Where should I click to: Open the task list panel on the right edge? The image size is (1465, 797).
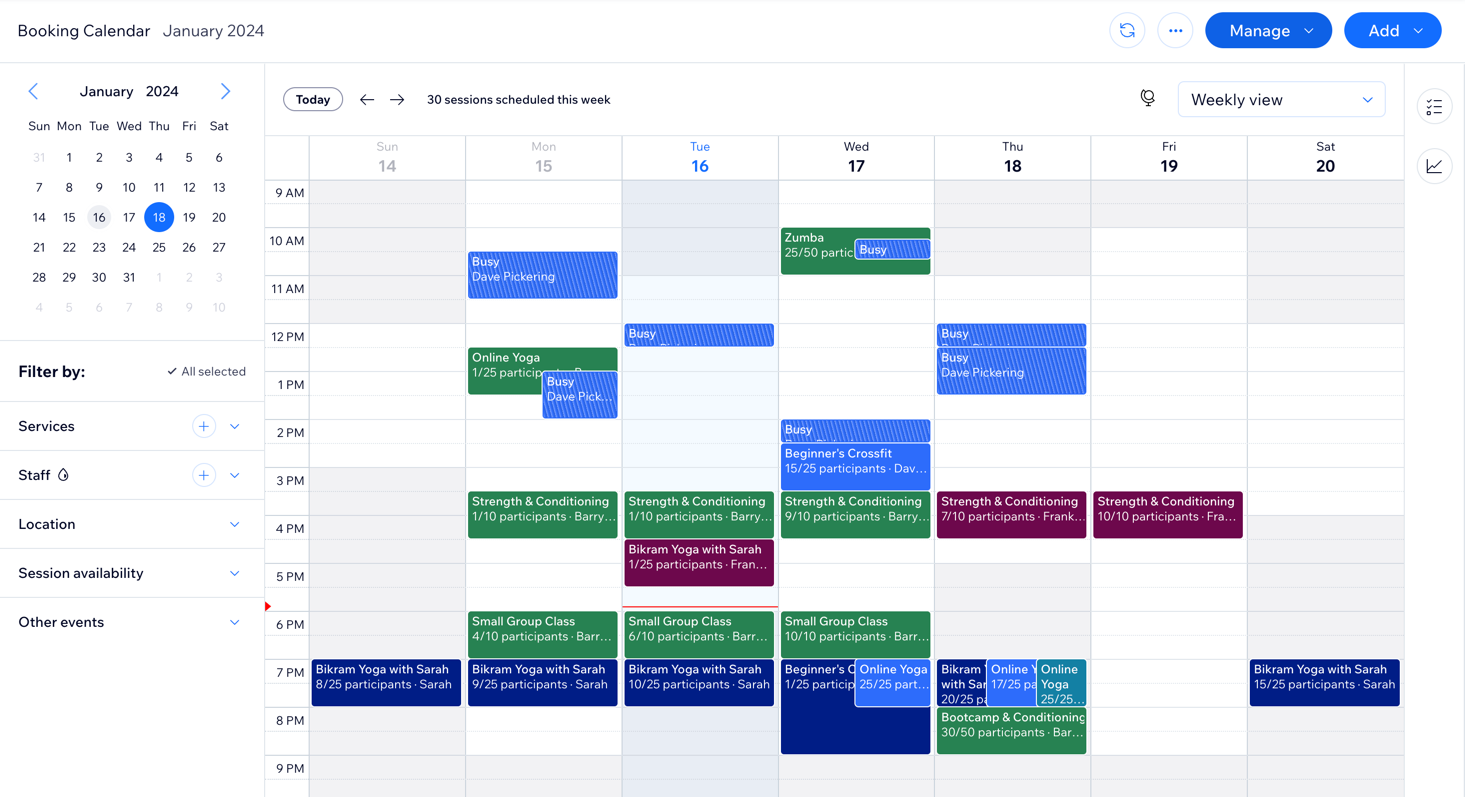coord(1434,106)
